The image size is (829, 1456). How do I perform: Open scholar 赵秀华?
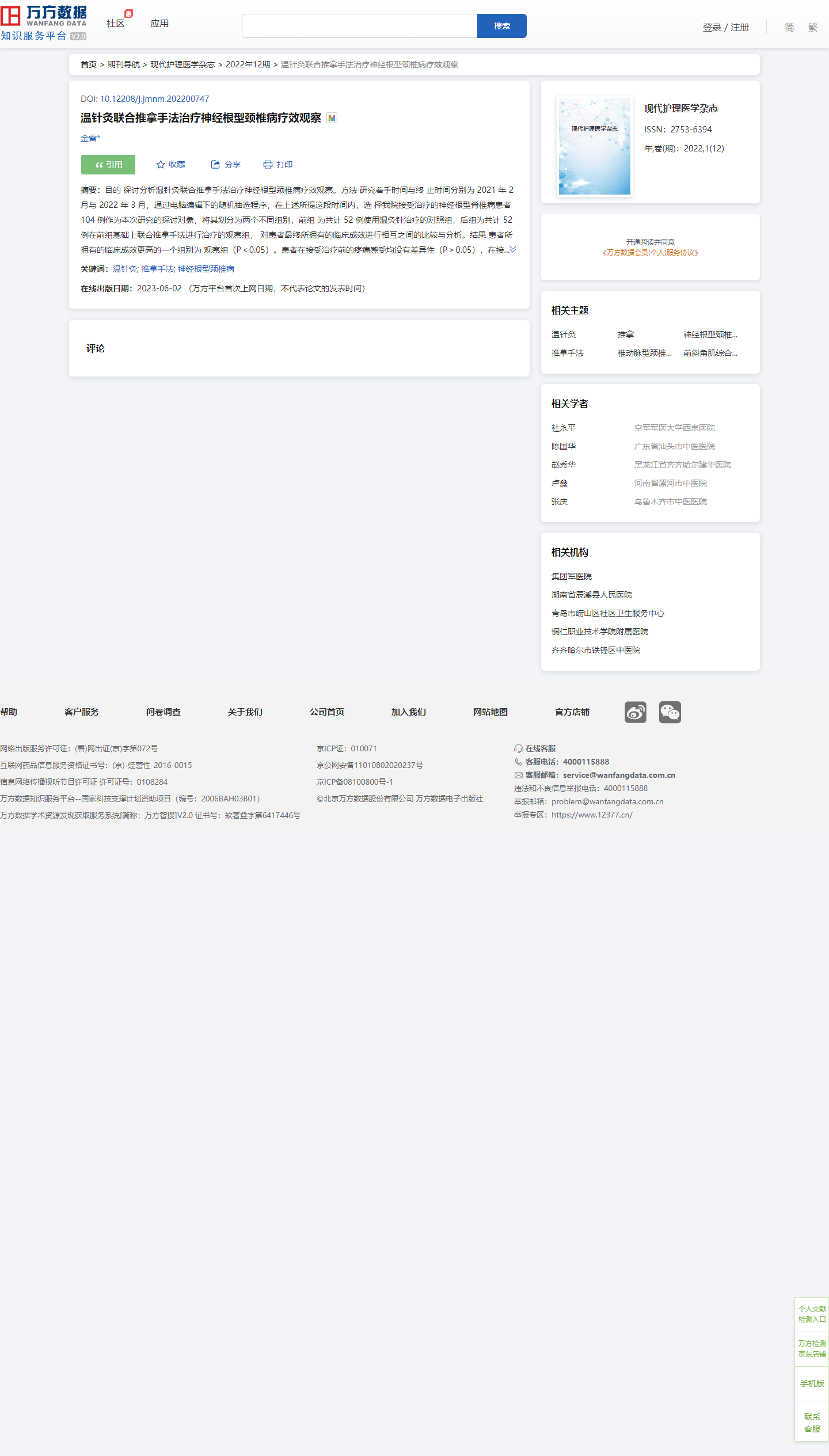click(564, 465)
